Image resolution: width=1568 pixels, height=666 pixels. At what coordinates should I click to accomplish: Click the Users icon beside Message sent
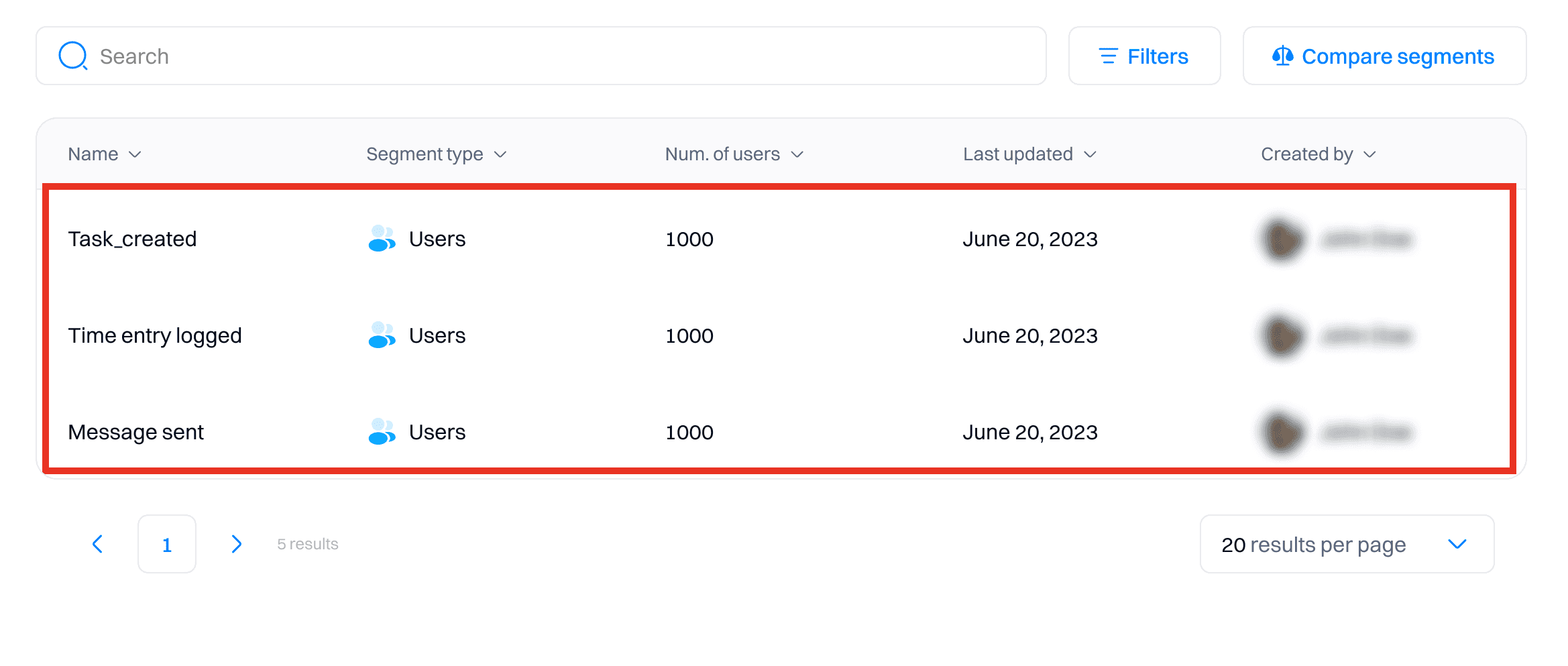pyautogui.click(x=381, y=433)
